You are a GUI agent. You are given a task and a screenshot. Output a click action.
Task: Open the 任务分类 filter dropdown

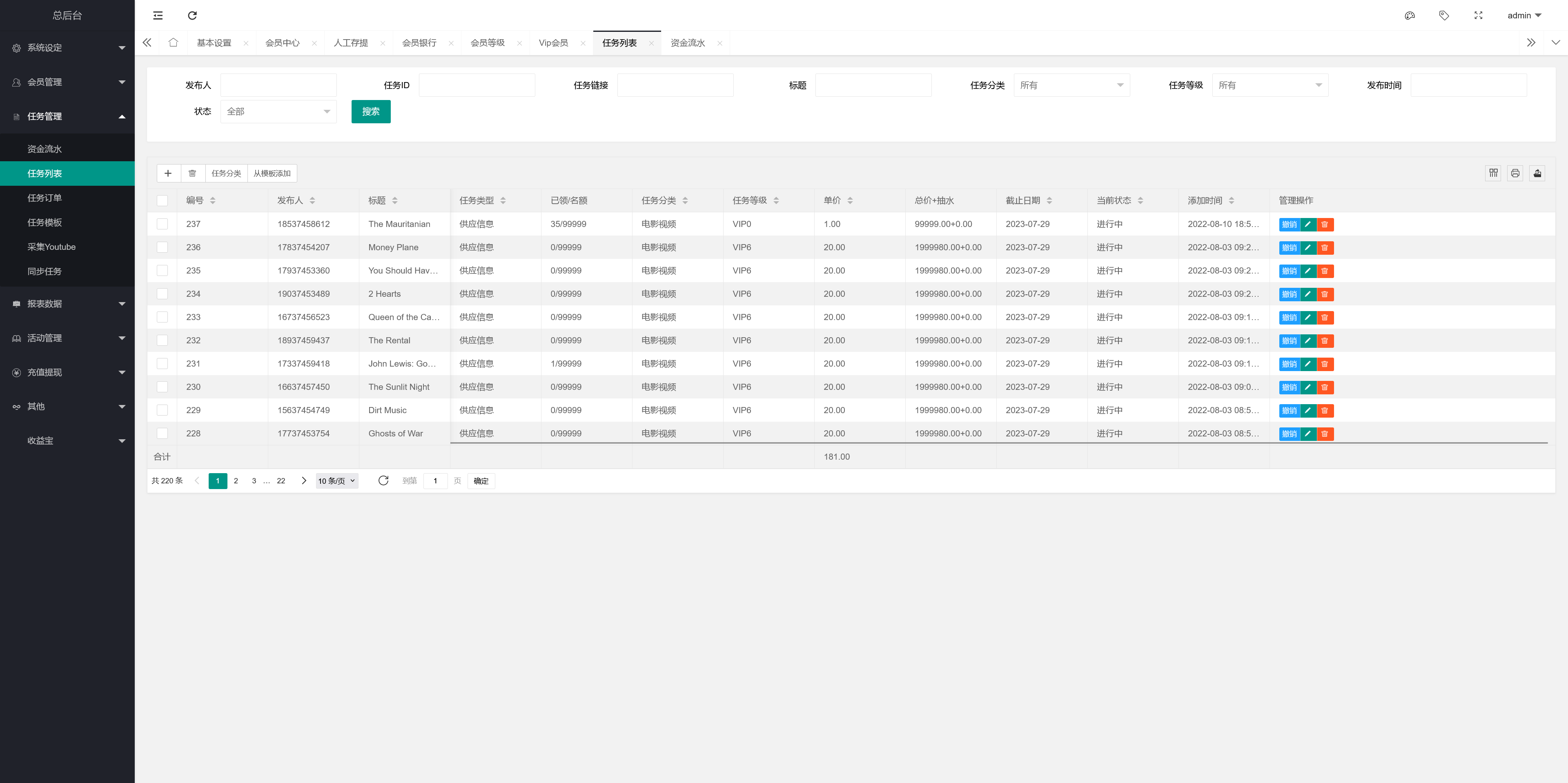(1071, 85)
